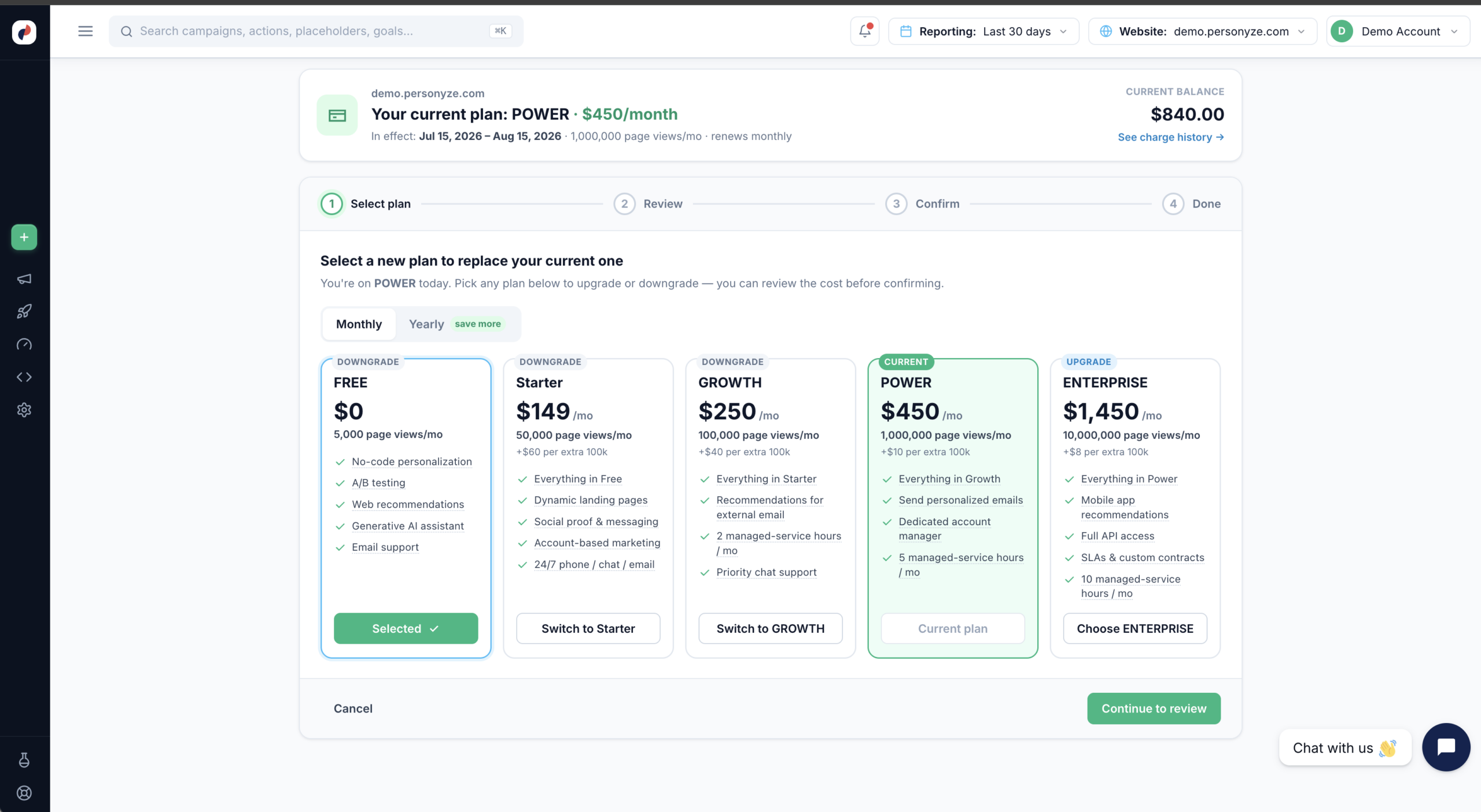1481x812 pixels.
Task: Toggle the hamburger sidebar menu
Action: coord(86,31)
